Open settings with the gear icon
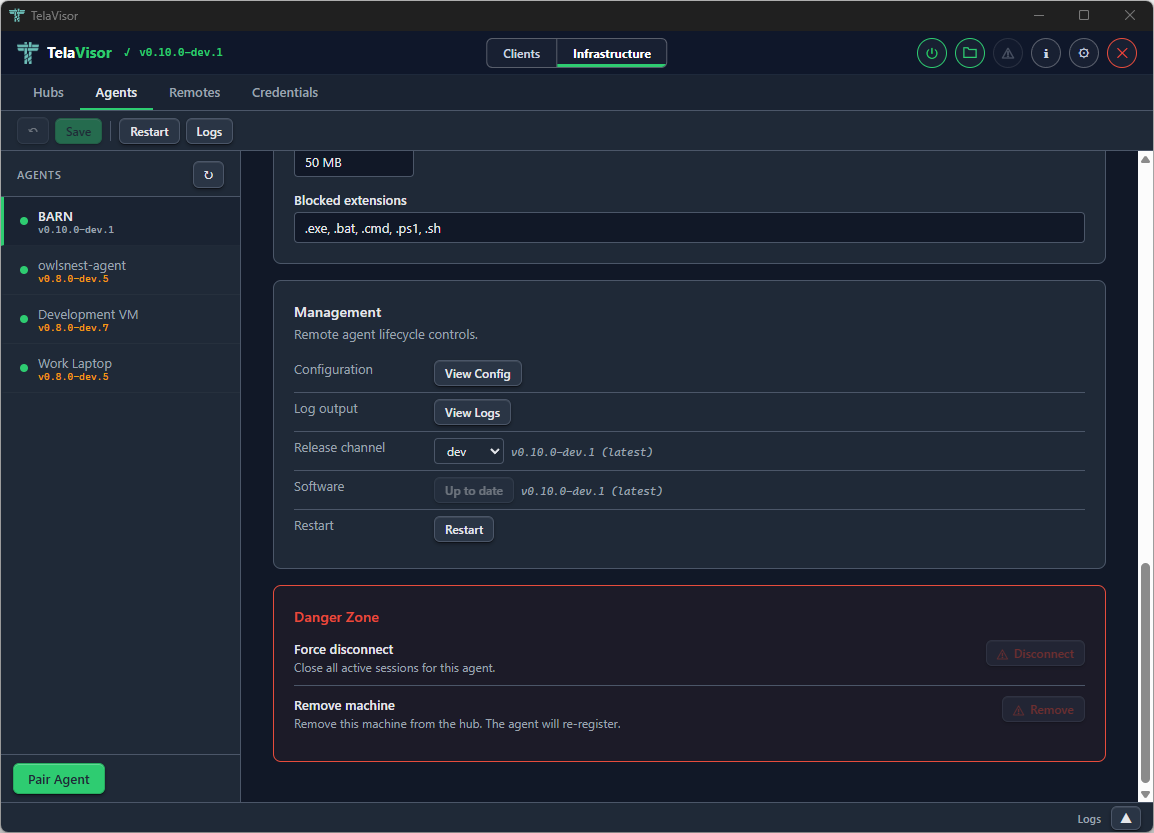Image resolution: width=1154 pixels, height=833 pixels. coord(1083,53)
